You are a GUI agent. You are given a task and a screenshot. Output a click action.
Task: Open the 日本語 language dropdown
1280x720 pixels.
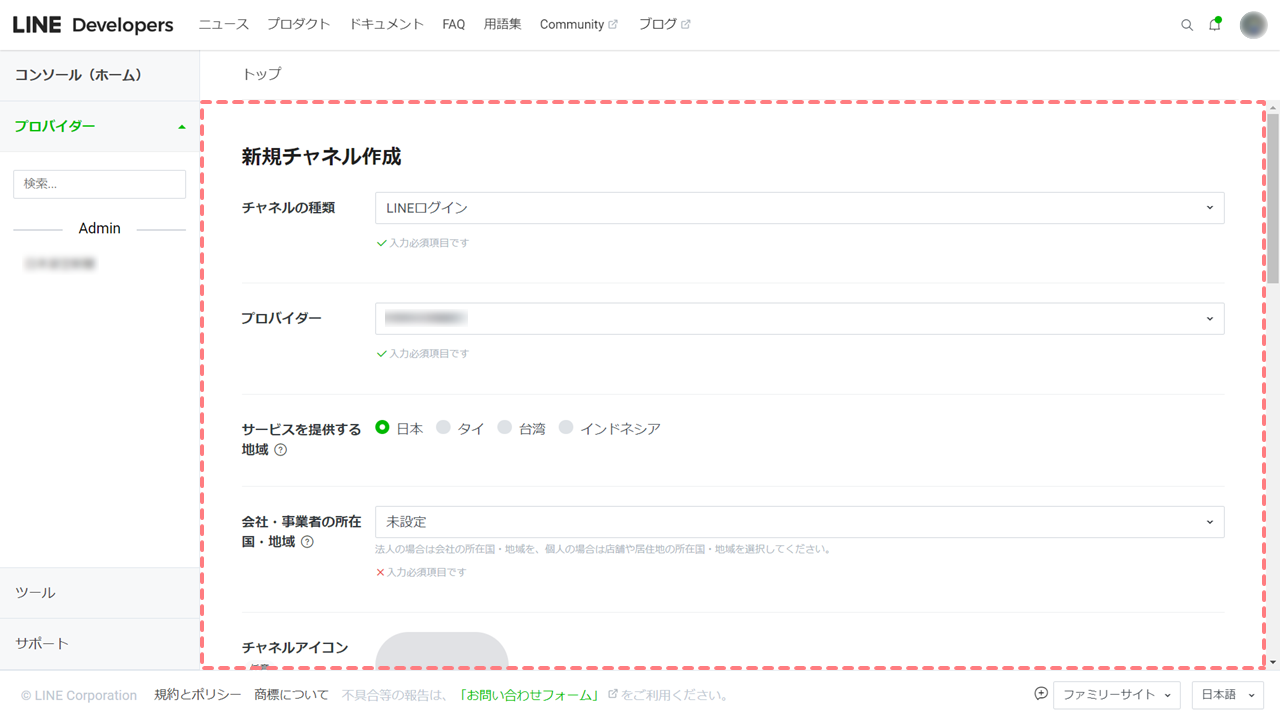[1227, 695]
